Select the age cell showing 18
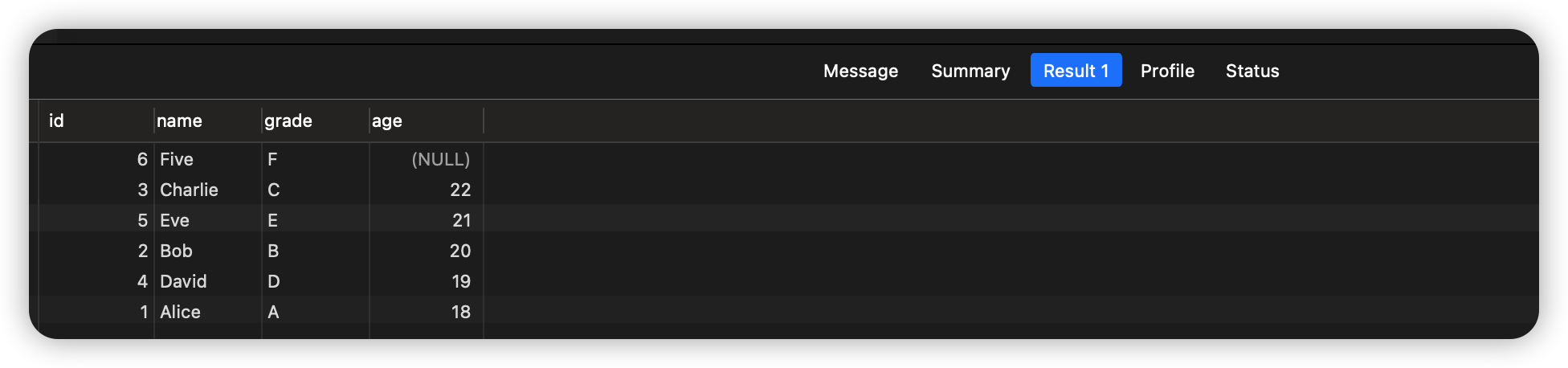The image size is (1568, 368). pyautogui.click(x=460, y=312)
